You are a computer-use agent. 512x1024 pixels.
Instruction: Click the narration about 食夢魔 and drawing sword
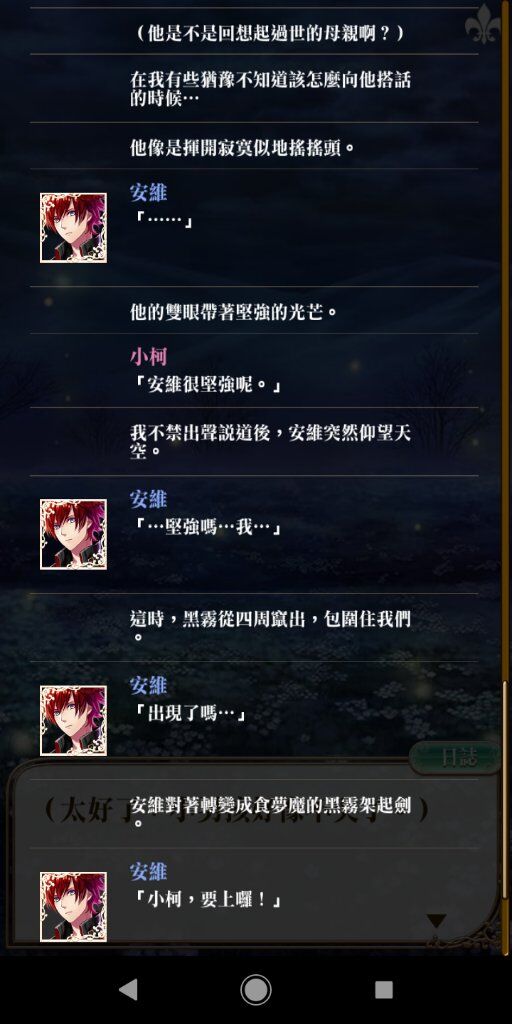click(x=270, y=812)
